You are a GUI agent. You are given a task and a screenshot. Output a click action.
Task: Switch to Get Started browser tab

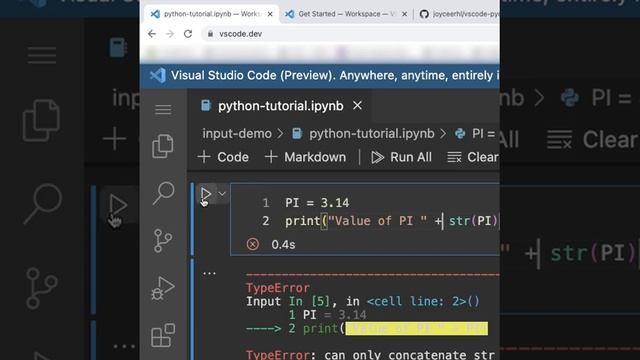point(347,14)
